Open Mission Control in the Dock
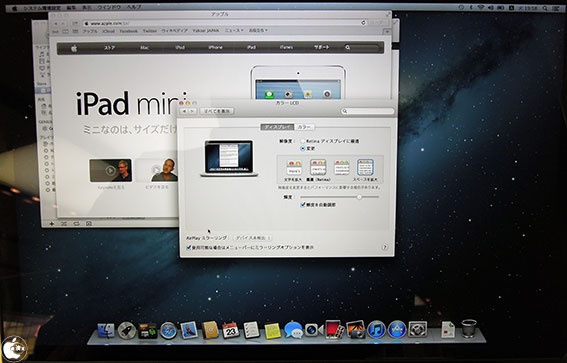This screenshot has height=363, width=567. click(x=148, y=330)
